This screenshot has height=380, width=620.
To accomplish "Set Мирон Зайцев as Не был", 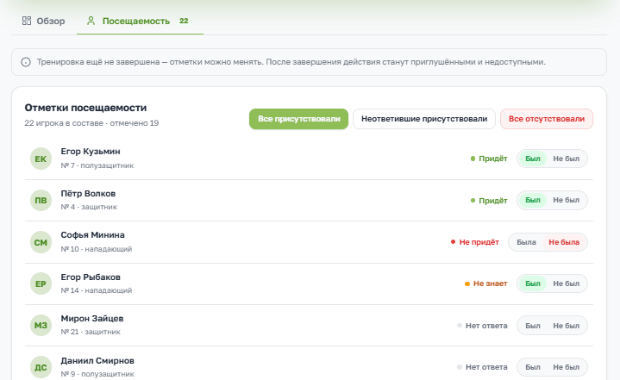I will tap(566, 325).
